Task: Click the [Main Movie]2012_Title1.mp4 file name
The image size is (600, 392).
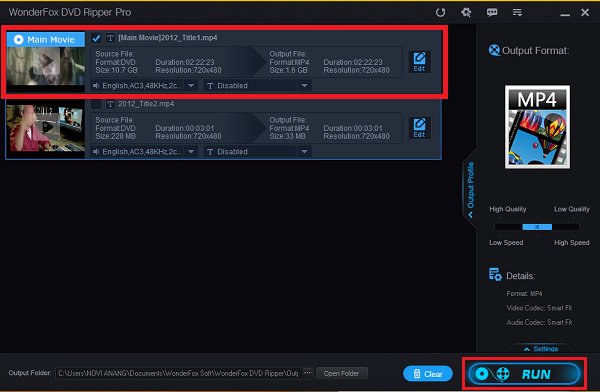Action: (x=168, y=38)
